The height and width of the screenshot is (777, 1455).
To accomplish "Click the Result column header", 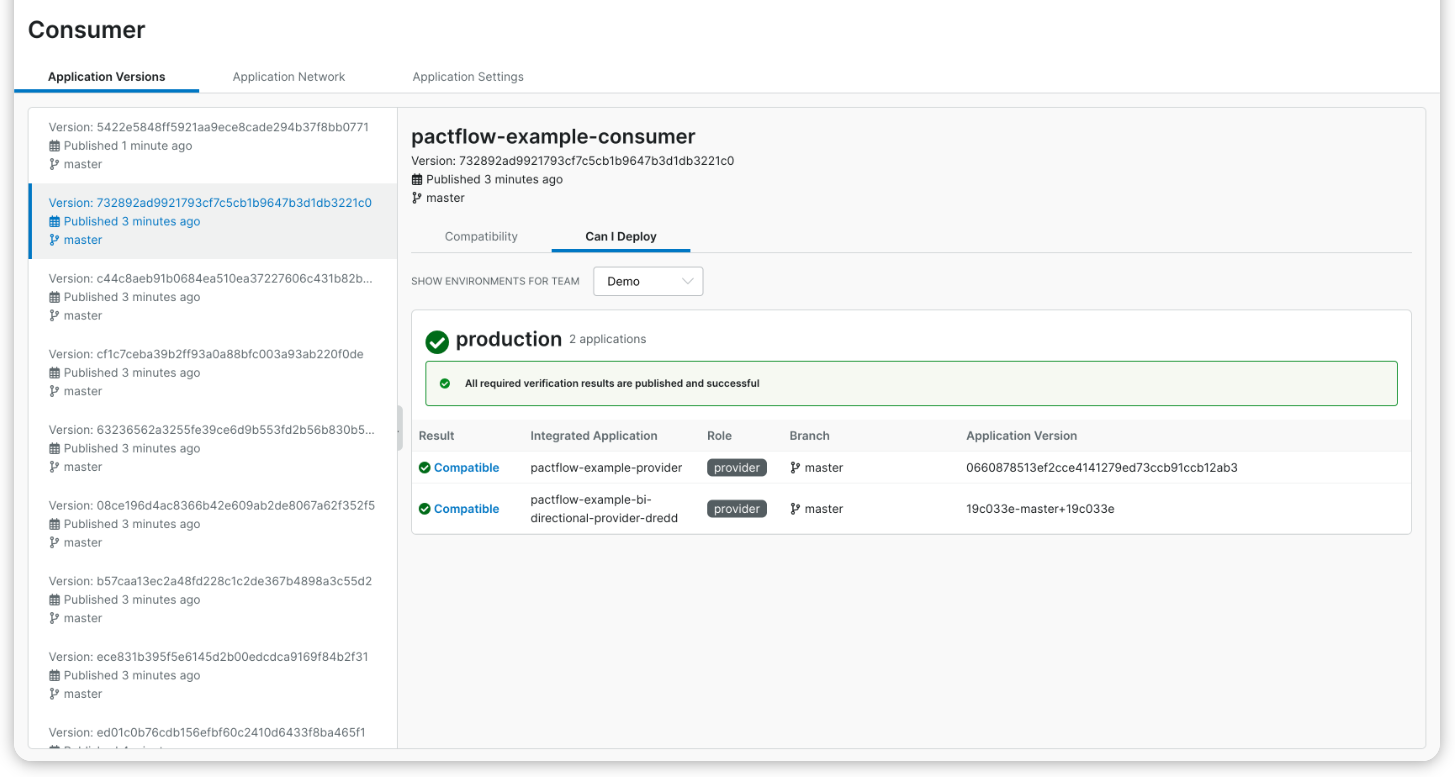I will (x=436, y=436).
